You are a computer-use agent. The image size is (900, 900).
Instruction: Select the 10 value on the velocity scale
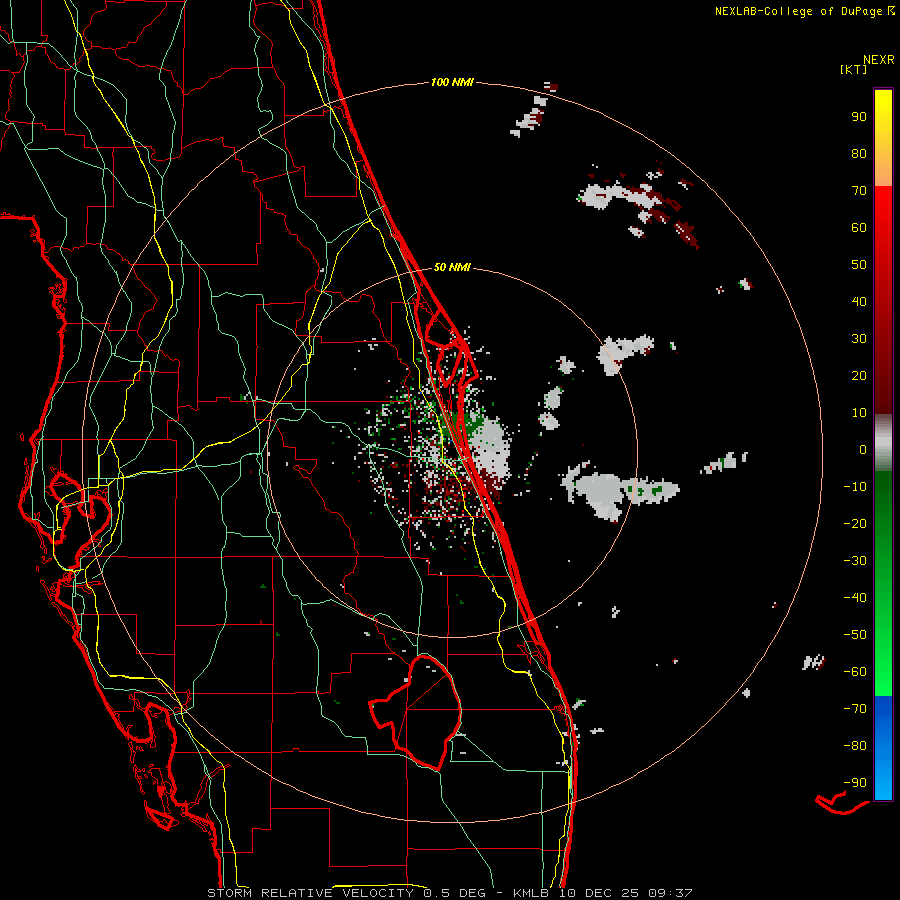(859, 413)
